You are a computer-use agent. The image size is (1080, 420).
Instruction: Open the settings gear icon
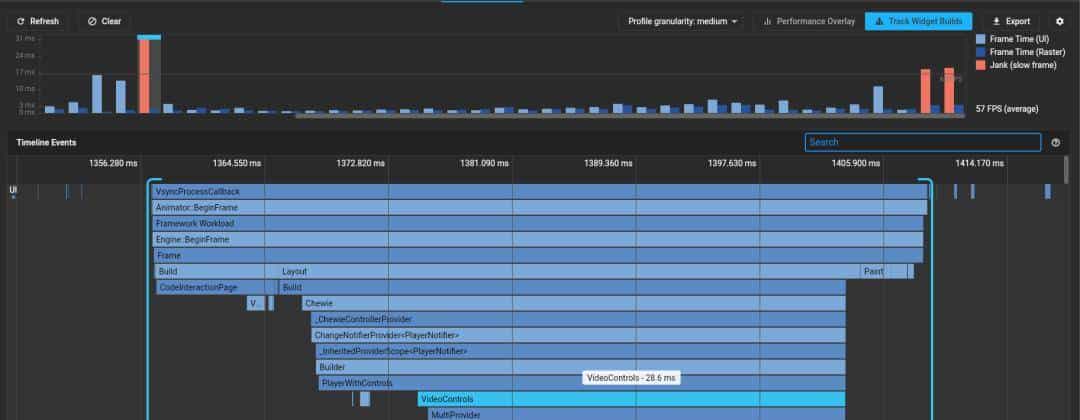point(1060,21)
